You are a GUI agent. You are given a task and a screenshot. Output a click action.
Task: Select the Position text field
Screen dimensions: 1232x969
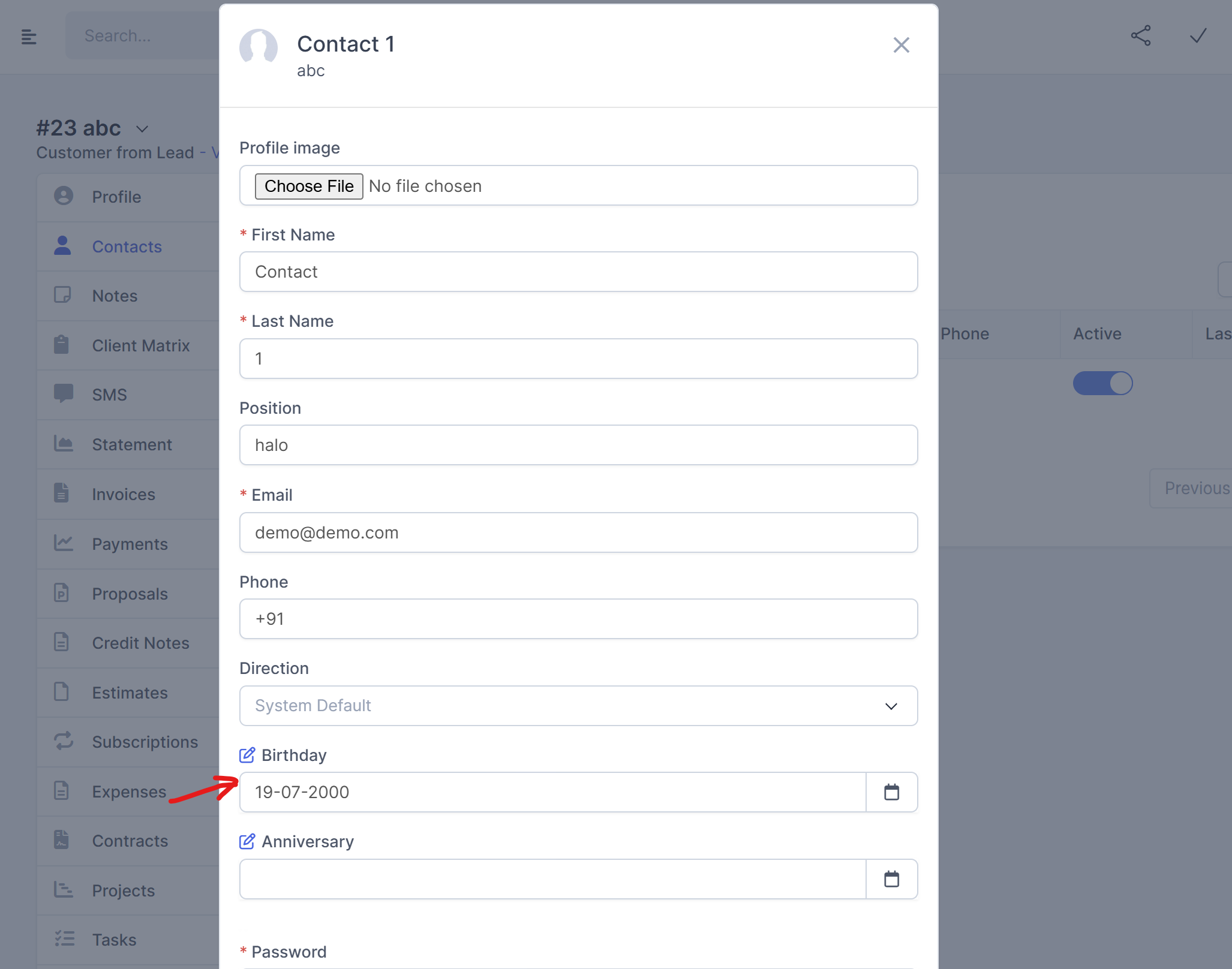click(x=578, y=445)
